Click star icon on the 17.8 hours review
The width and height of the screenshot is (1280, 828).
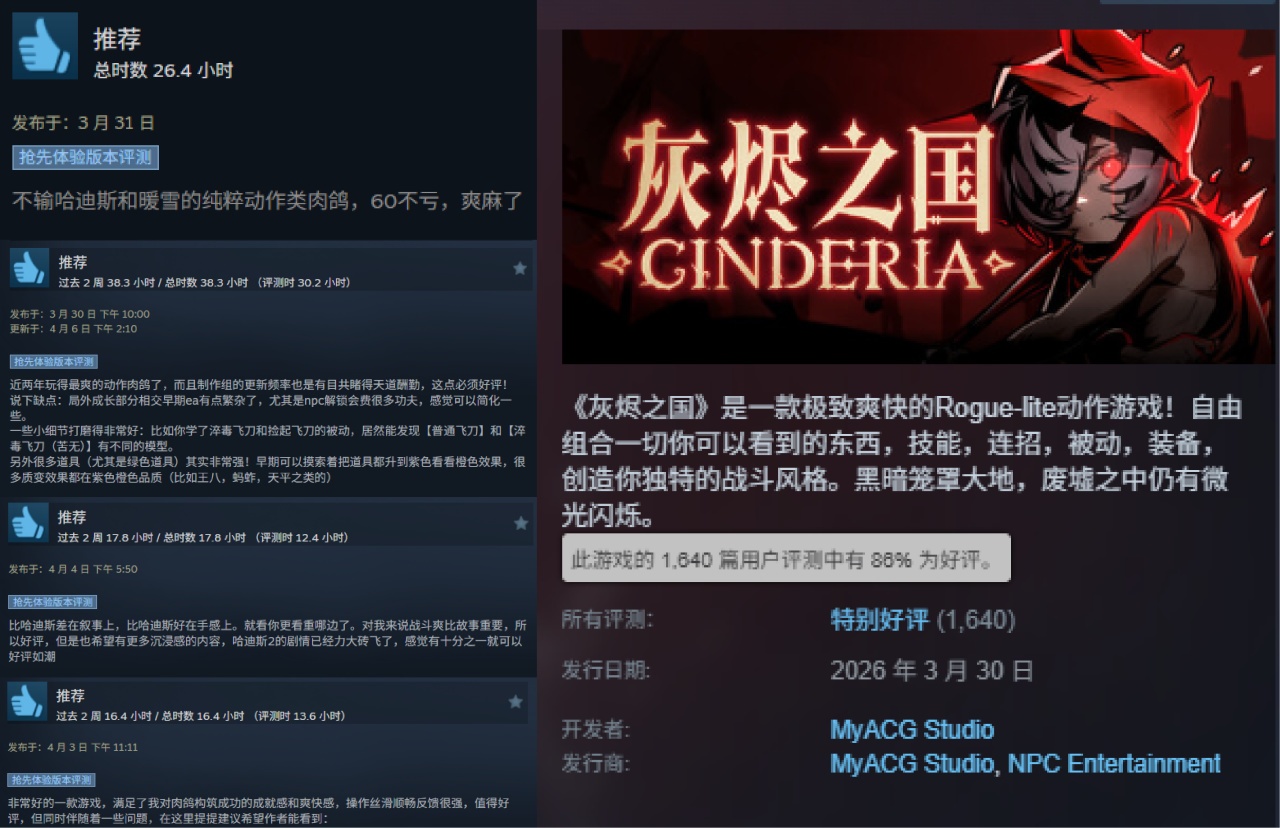(x=520, y=523)
